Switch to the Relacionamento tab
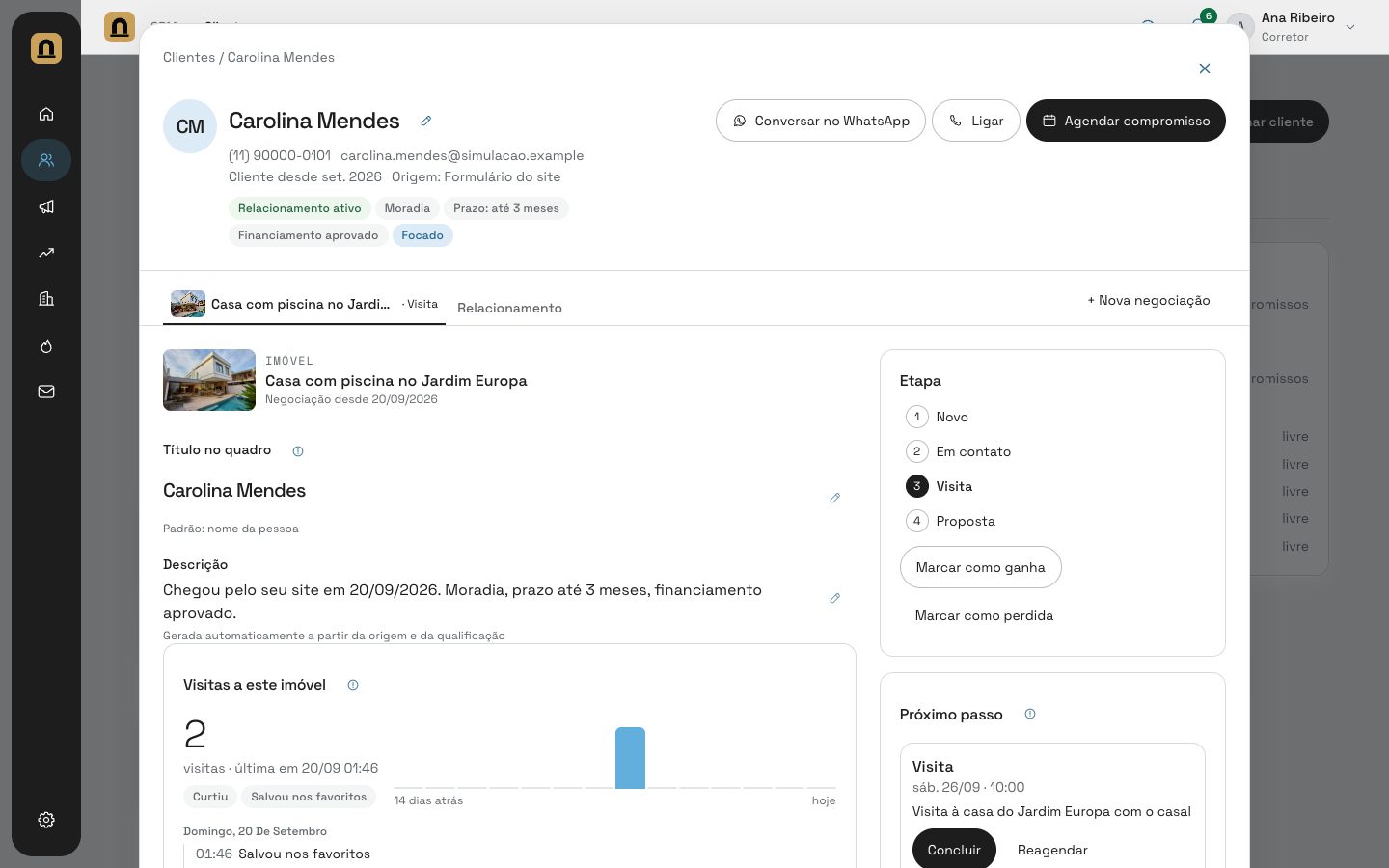Screen dimensions: 1389x868 [509, 308]
